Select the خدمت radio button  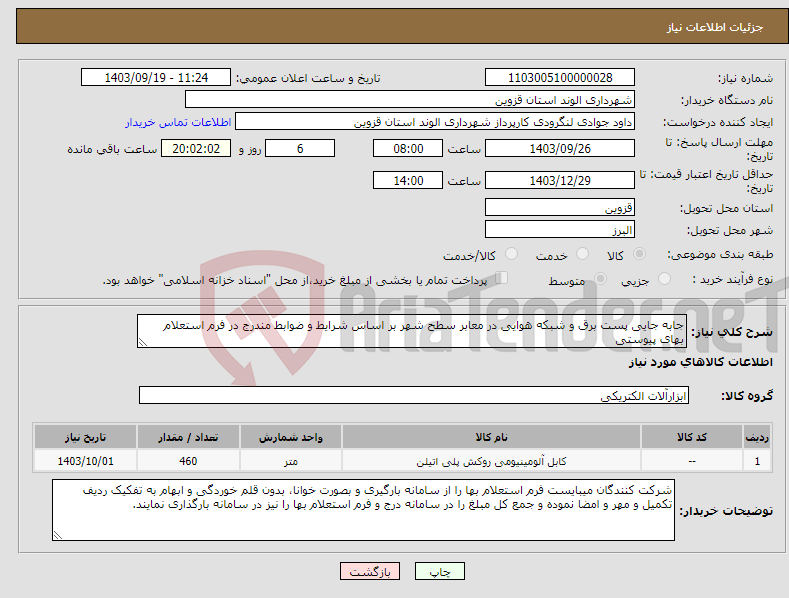(x=582, y=254)
